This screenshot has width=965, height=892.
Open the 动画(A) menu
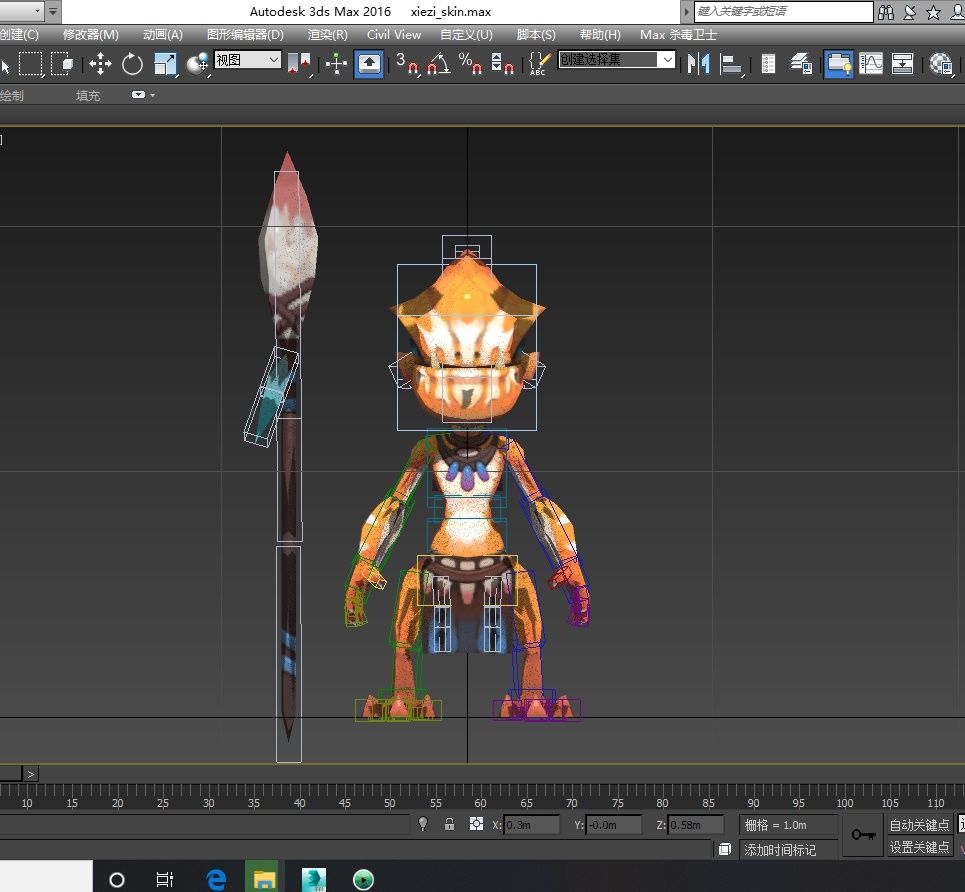point(162,34)
